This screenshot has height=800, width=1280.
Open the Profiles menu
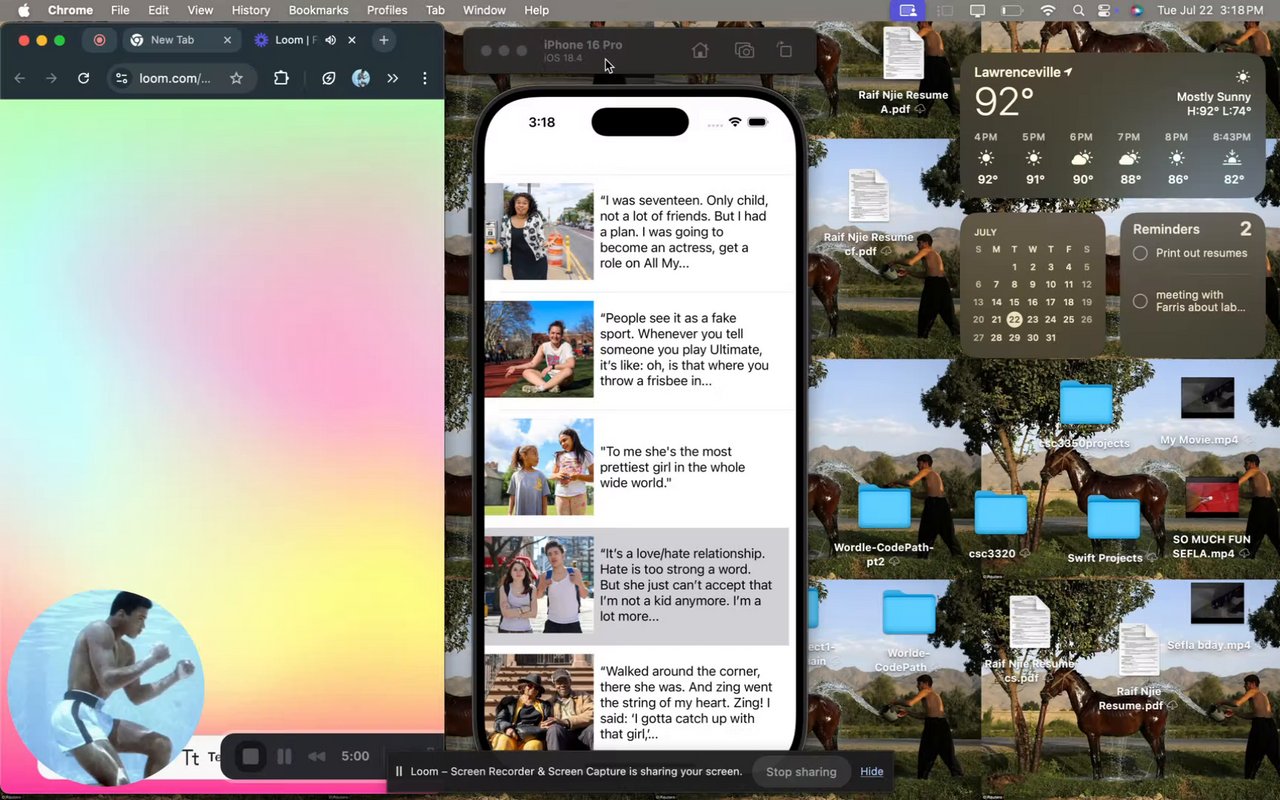(387, 10)
